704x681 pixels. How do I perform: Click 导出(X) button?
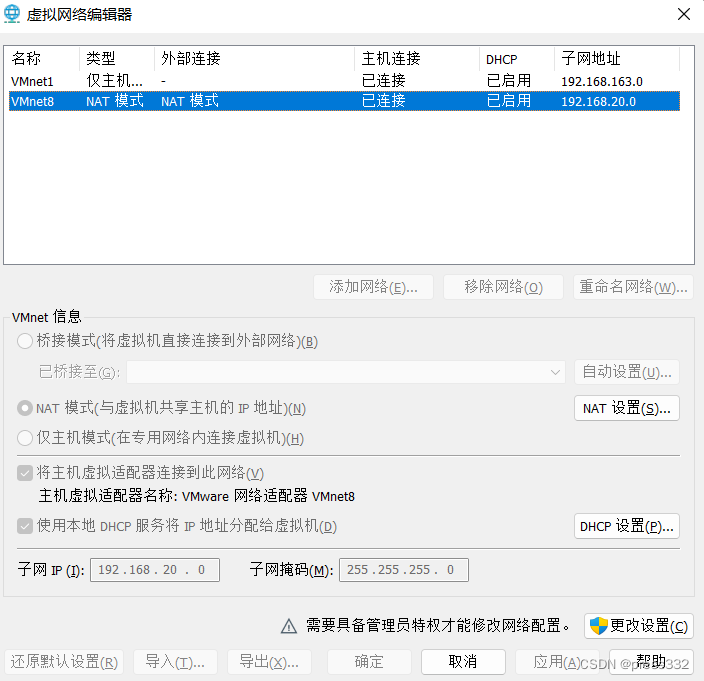tap(269, 662)
